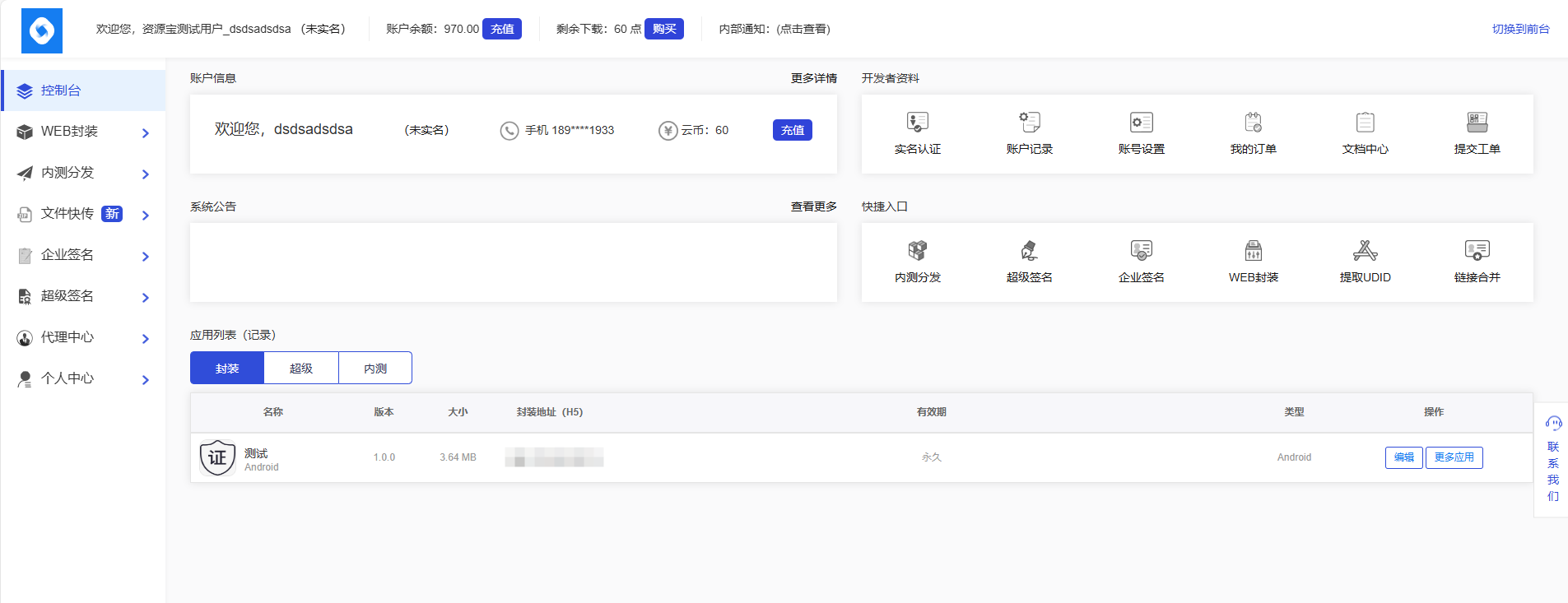
Task: Click the 账户余额: 970.00 text
Action: coord(432,29)
